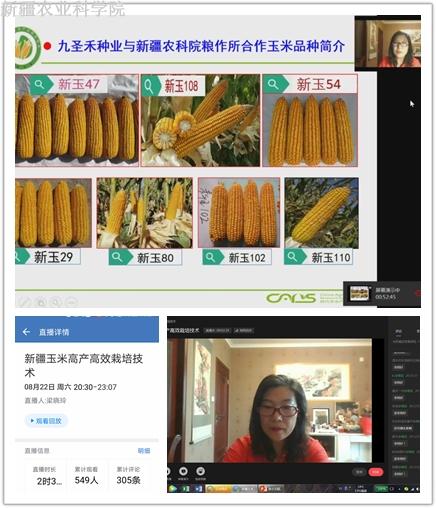
Task: Open the PowerPoint item in the taskbar
Action: coord(270,488)
